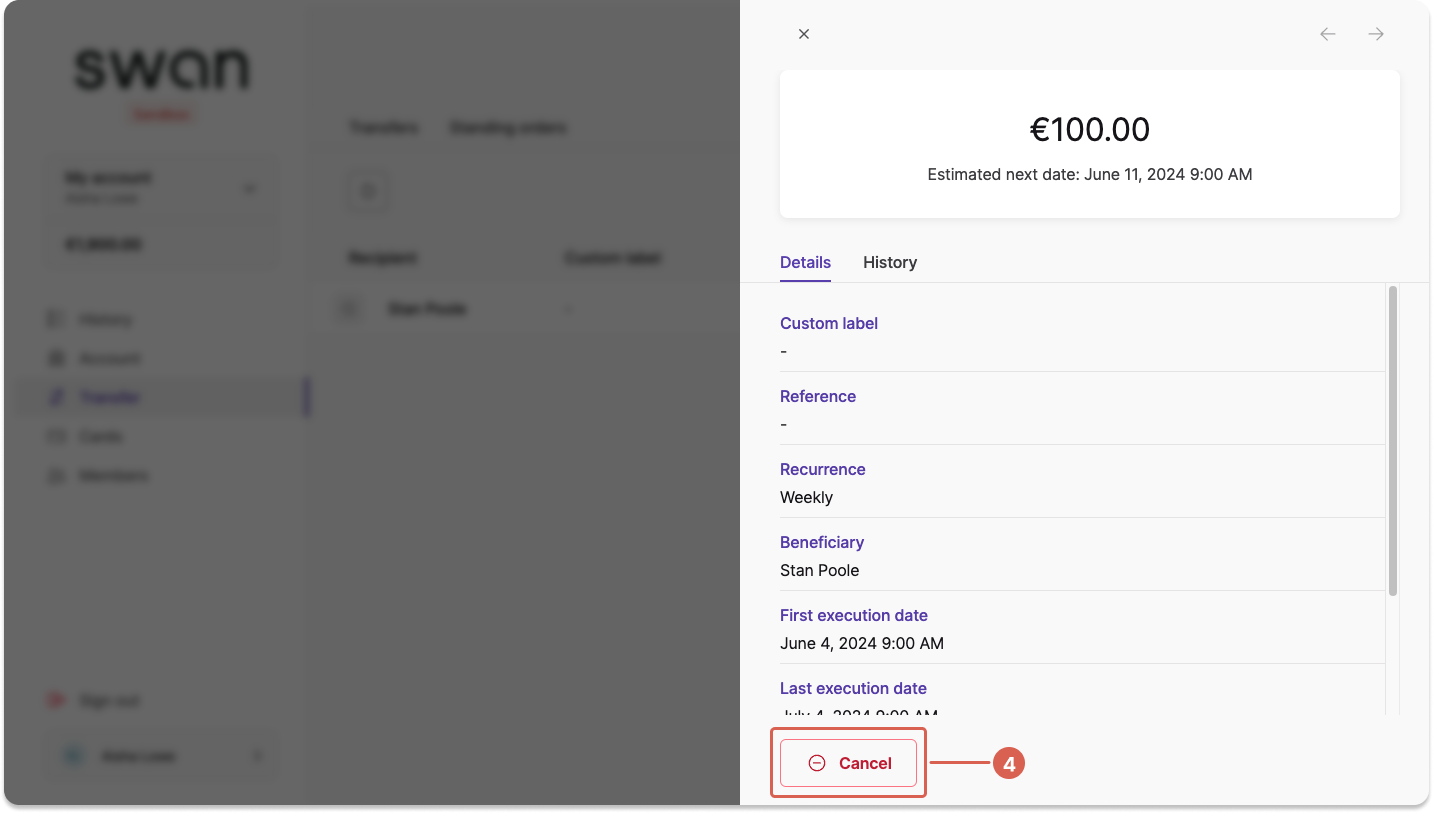The image size is (1433, 813).
Task: Expand the user profile menu at bottom
Action: click(x=160, y=757)
